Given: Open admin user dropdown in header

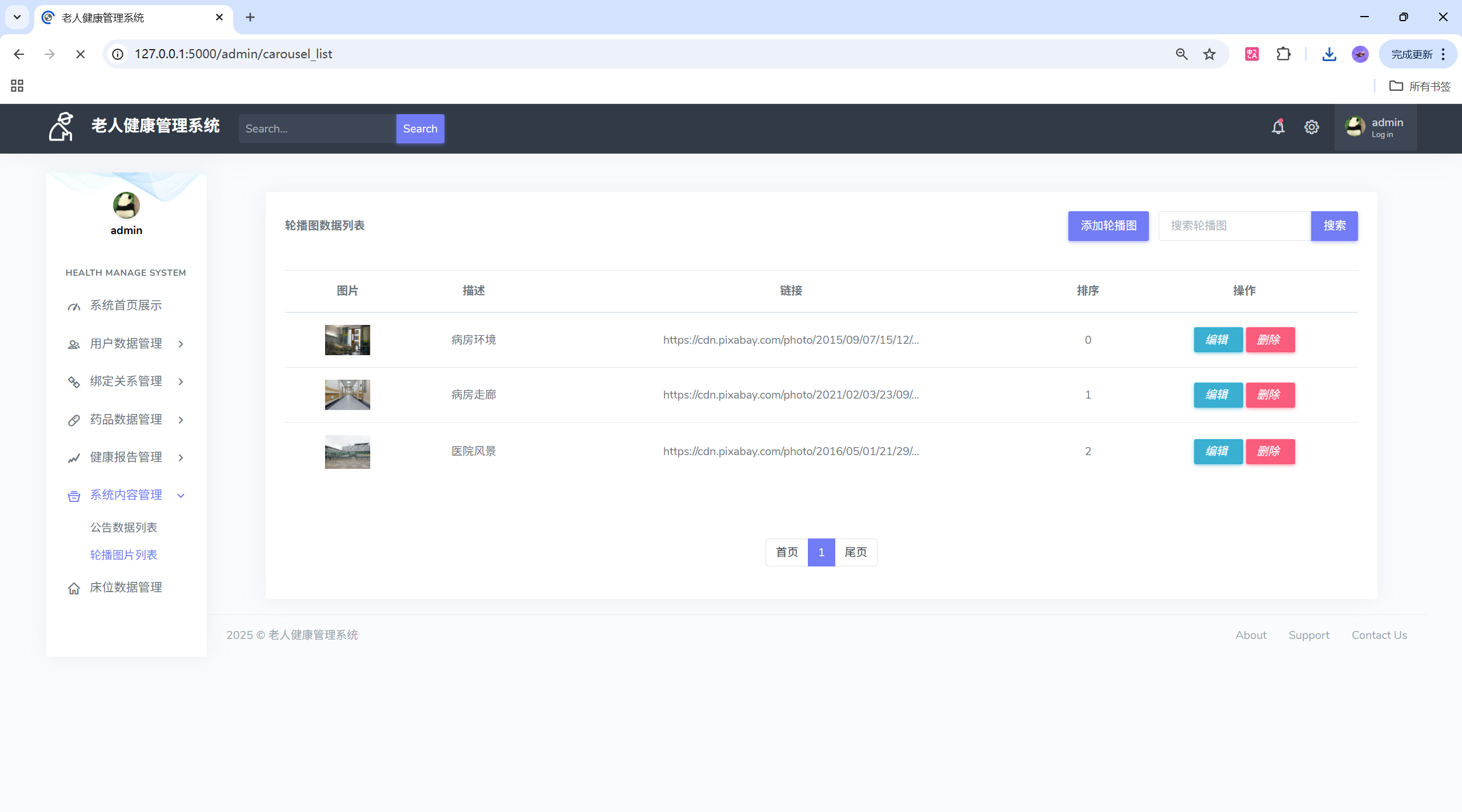Looking at the screenshot, I should point(1375,127).
